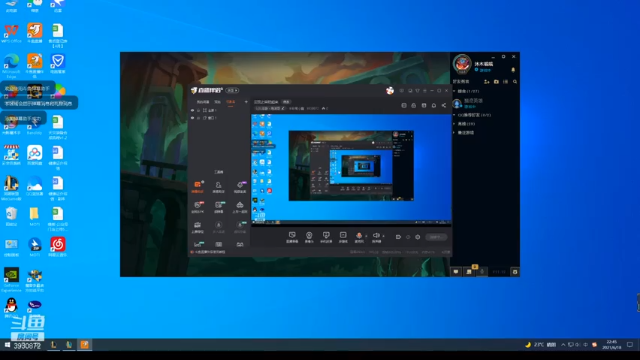Screen dimensions: 640x360
Task: Open the middle tool in toolbox second row
Action: tap(219, 207)
